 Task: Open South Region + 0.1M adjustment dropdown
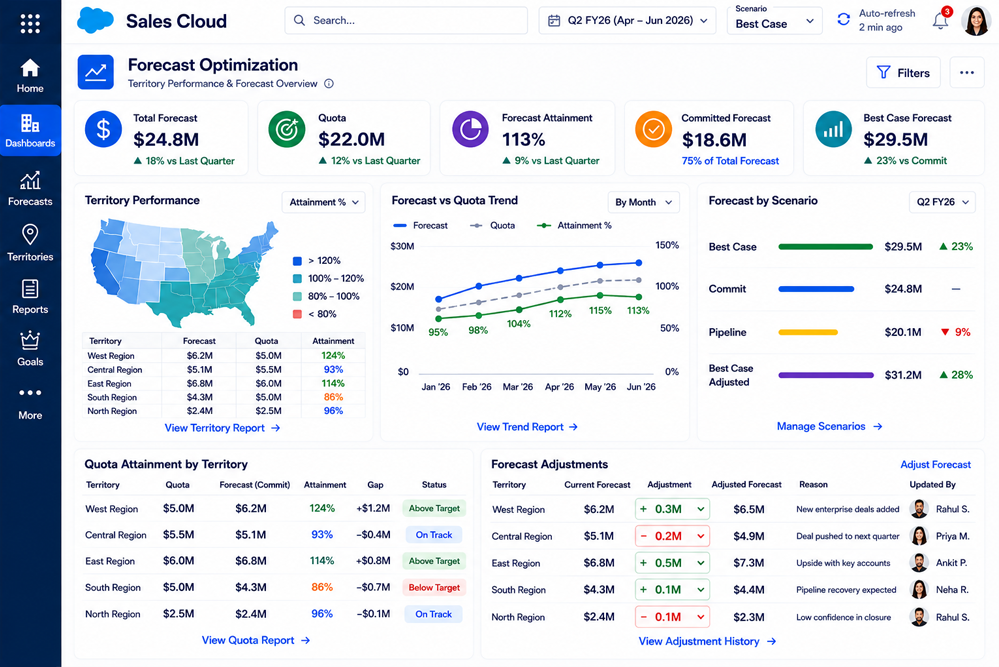coord(672,590)
